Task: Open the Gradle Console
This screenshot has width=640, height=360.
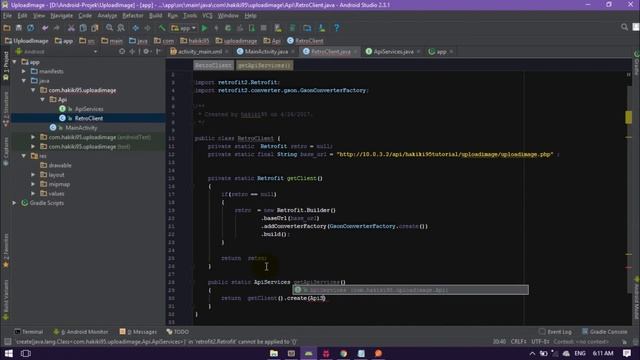Action: 604,332
